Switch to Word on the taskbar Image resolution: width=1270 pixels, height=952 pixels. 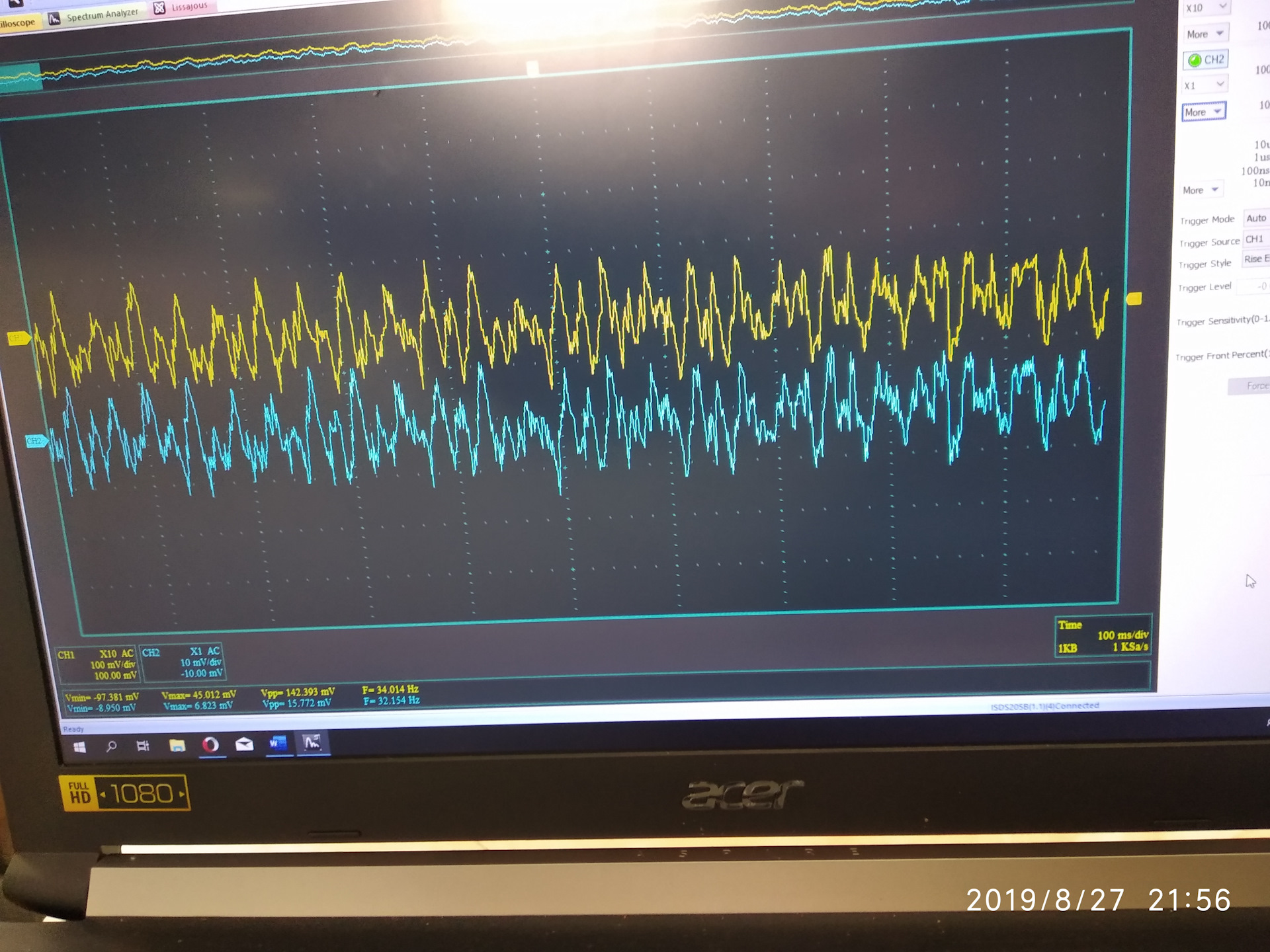pos(278,744)
